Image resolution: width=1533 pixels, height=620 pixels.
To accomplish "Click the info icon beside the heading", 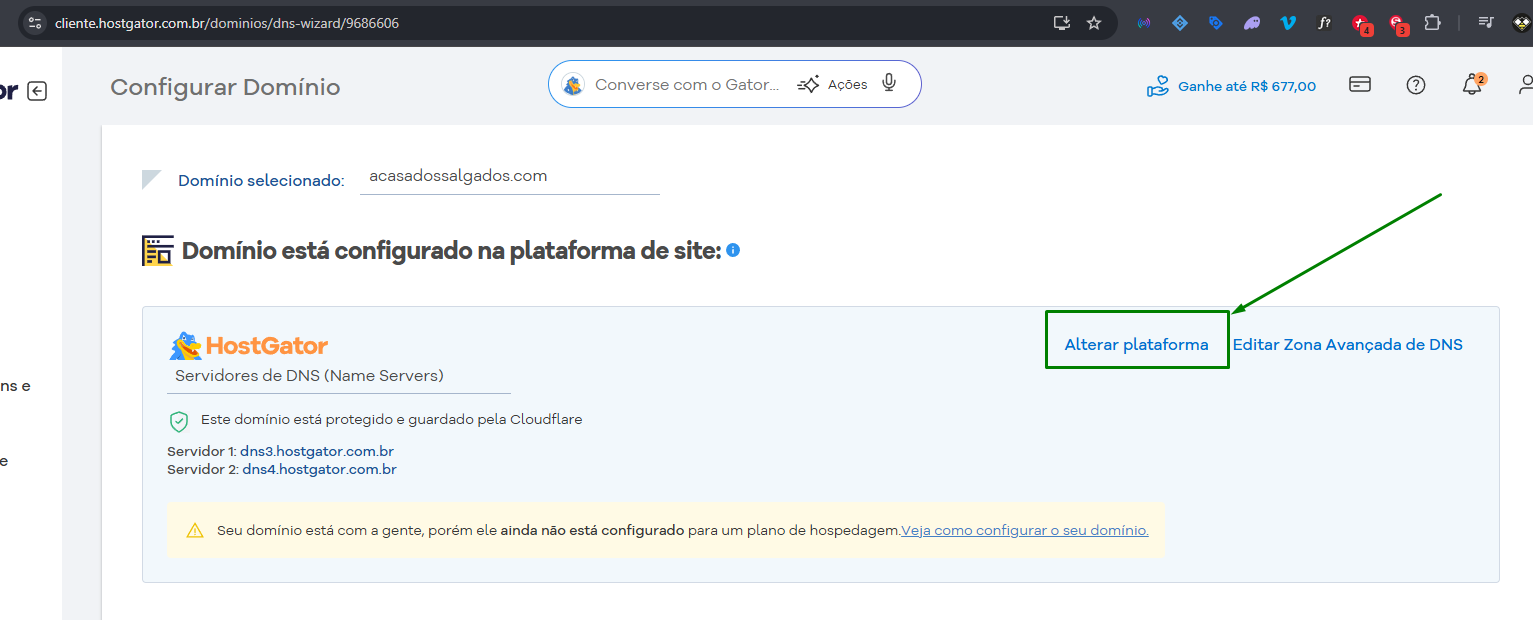I will tap(733, 250).
